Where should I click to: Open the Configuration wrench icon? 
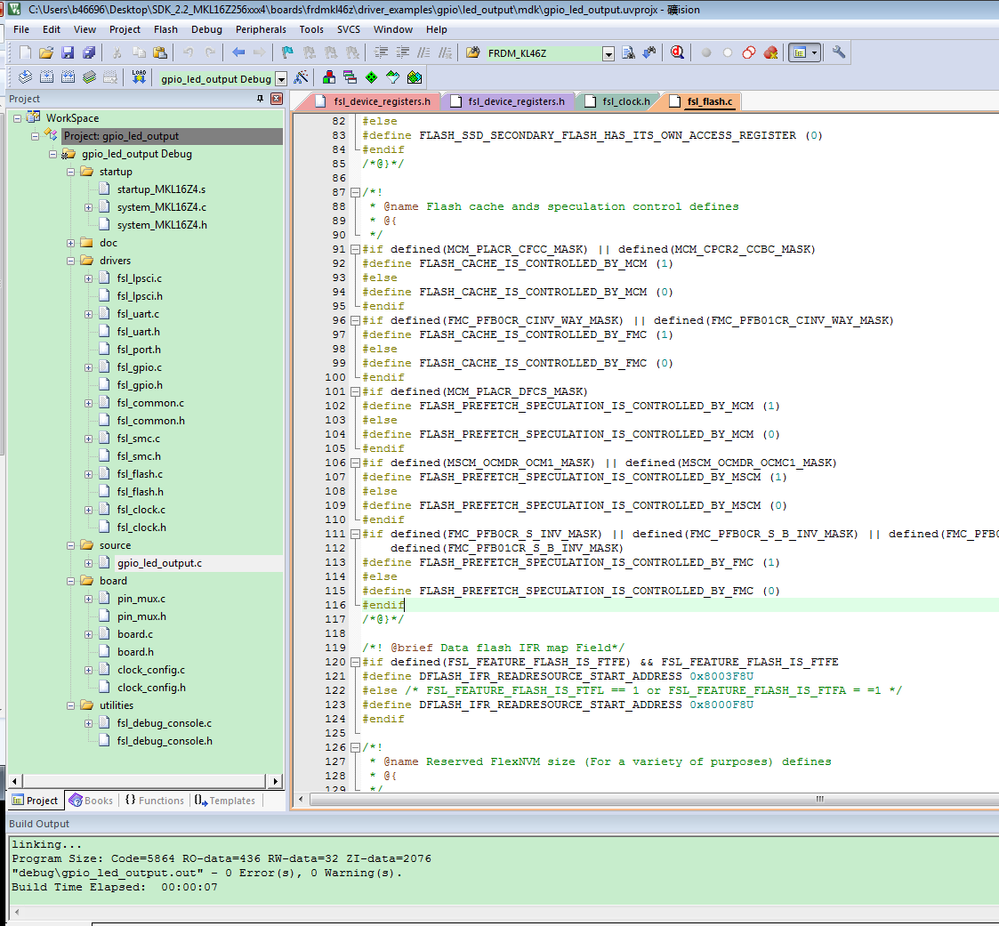click(x=839, y=52)
